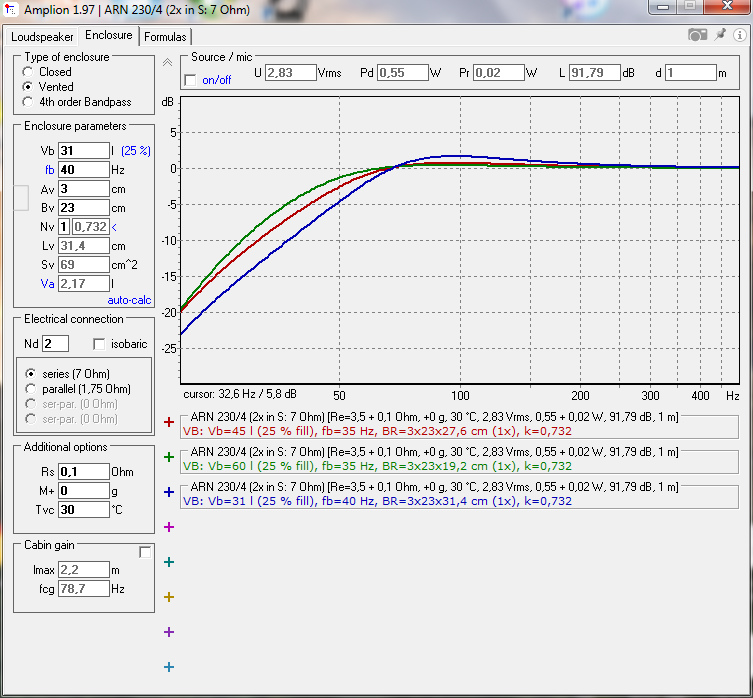753x698 pixels.
Task: Edit the Tvc voice coil temperature field
Action: click(84, 510)
